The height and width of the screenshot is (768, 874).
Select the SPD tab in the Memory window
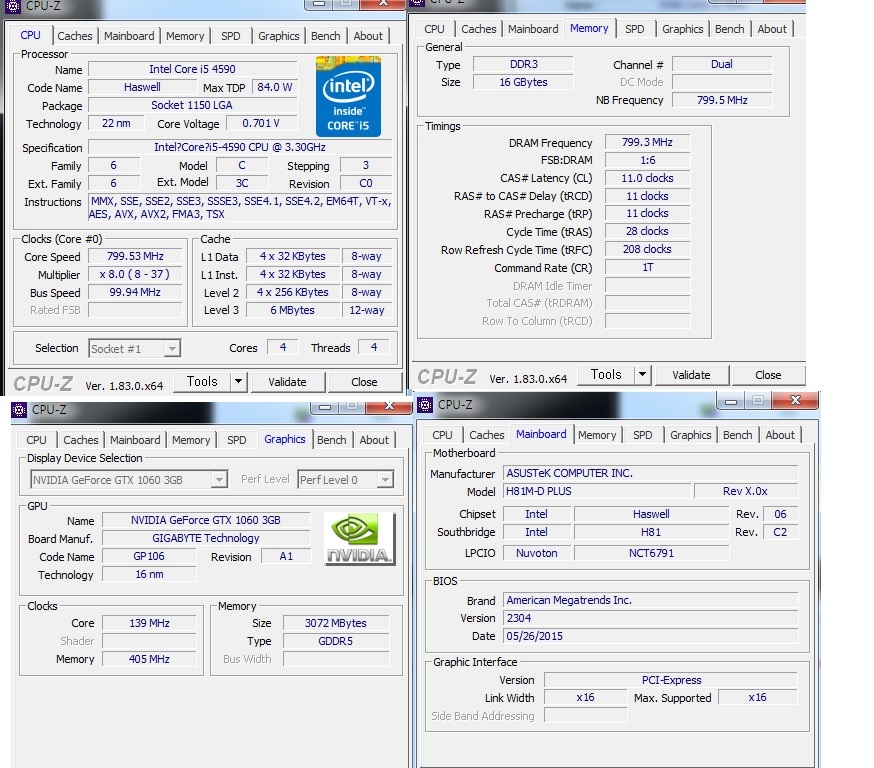[x=634, y=29]
